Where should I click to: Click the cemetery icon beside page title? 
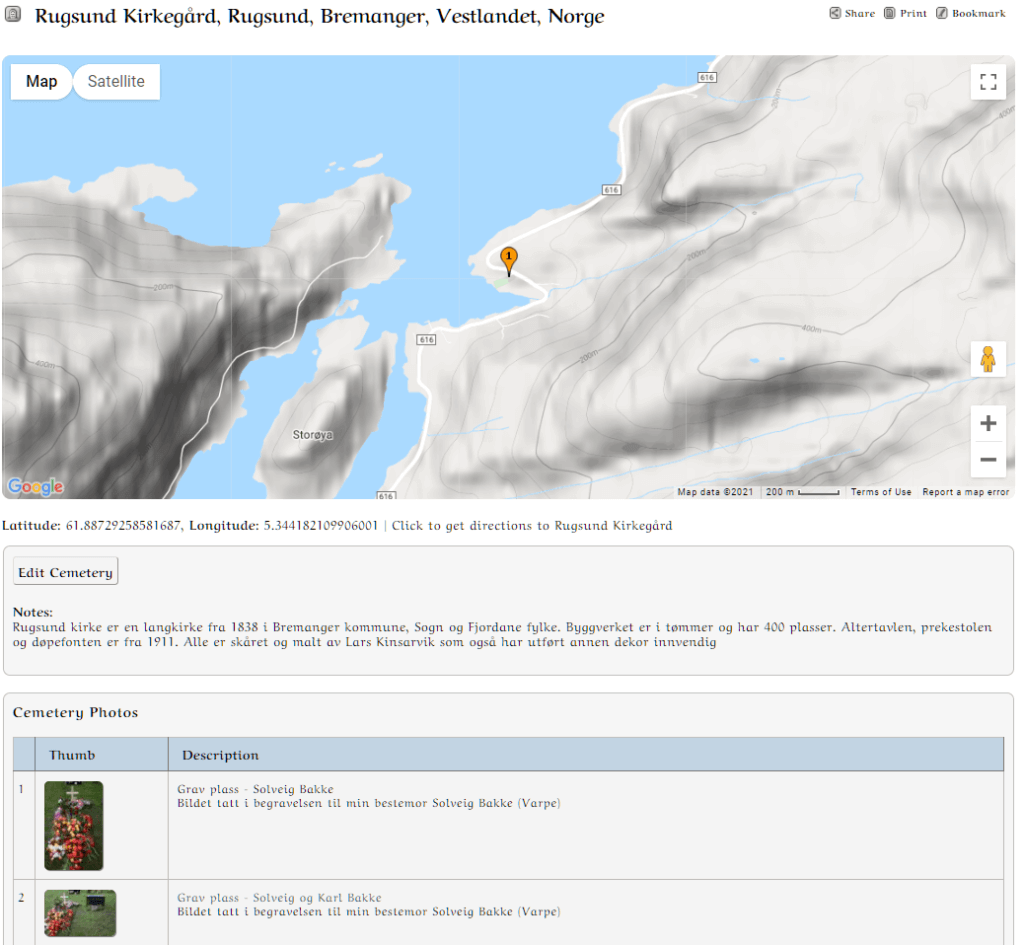[13, 16]
